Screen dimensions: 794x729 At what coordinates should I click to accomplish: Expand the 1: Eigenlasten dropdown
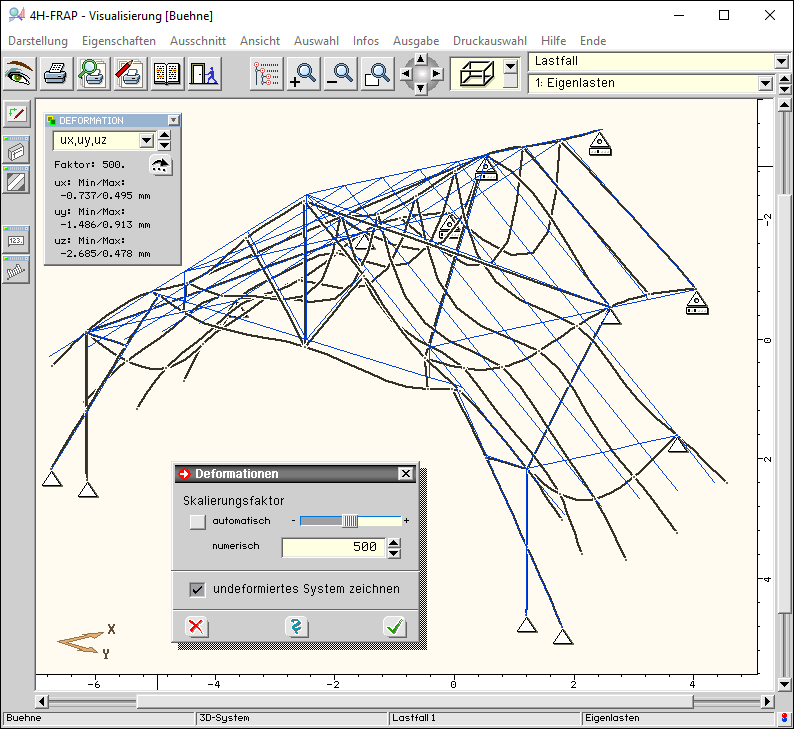pyautogui.click(x=765, y=84)
